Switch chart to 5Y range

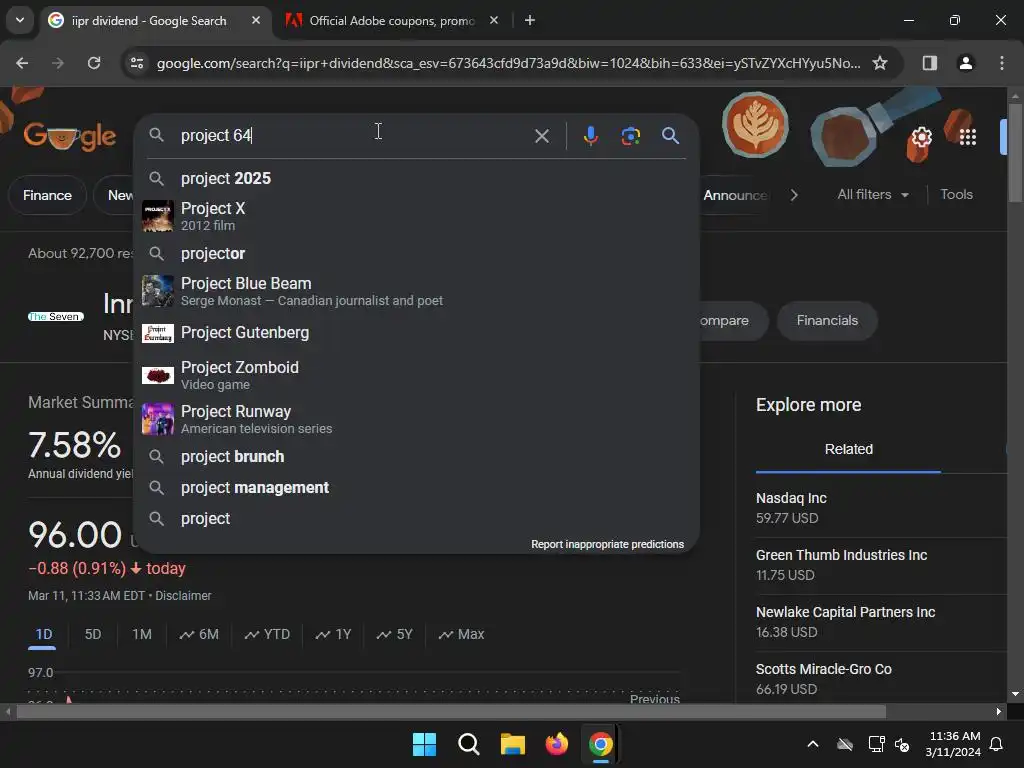[x=394, y=634]
